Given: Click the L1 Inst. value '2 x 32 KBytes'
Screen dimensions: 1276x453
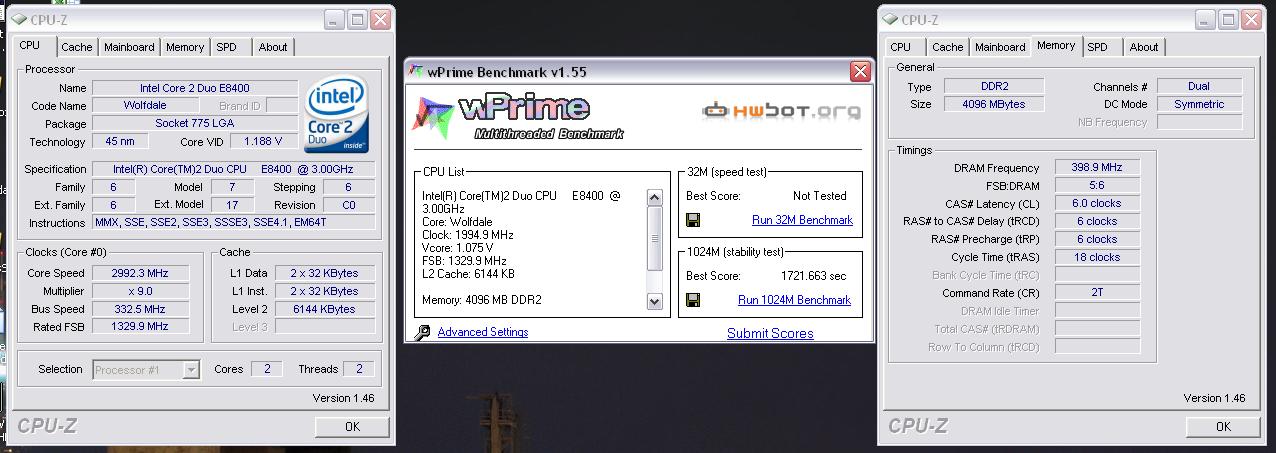Looking at the screenshot, I should tap(326, 291).
